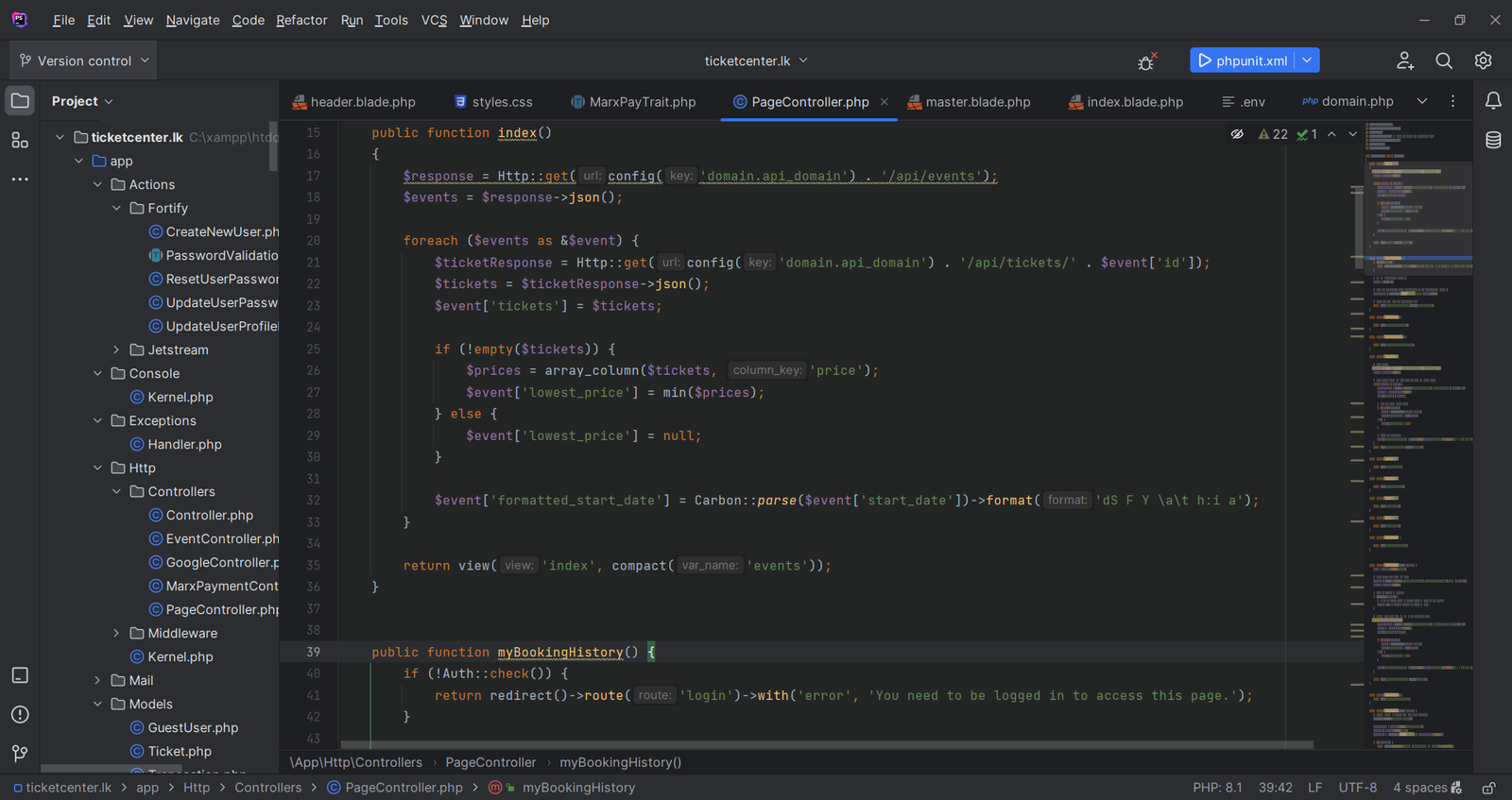This screenshot has width=1512, height=800.
Task: Collapse the Fortify folder
Action: (x=116, y=208)
